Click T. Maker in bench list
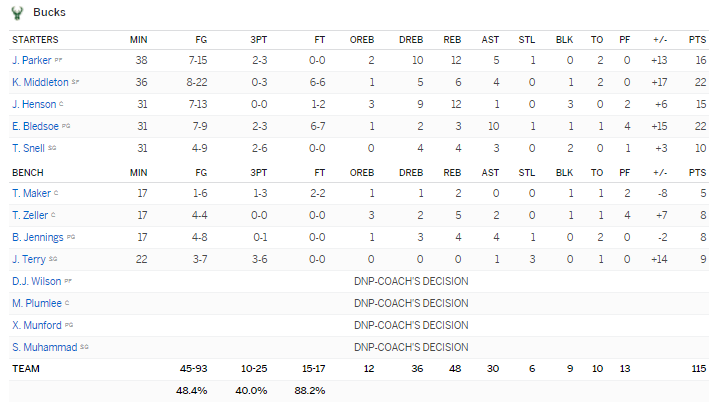Image resolution: width=716 pixels, height=411 pixels. (x=30, y=193)
